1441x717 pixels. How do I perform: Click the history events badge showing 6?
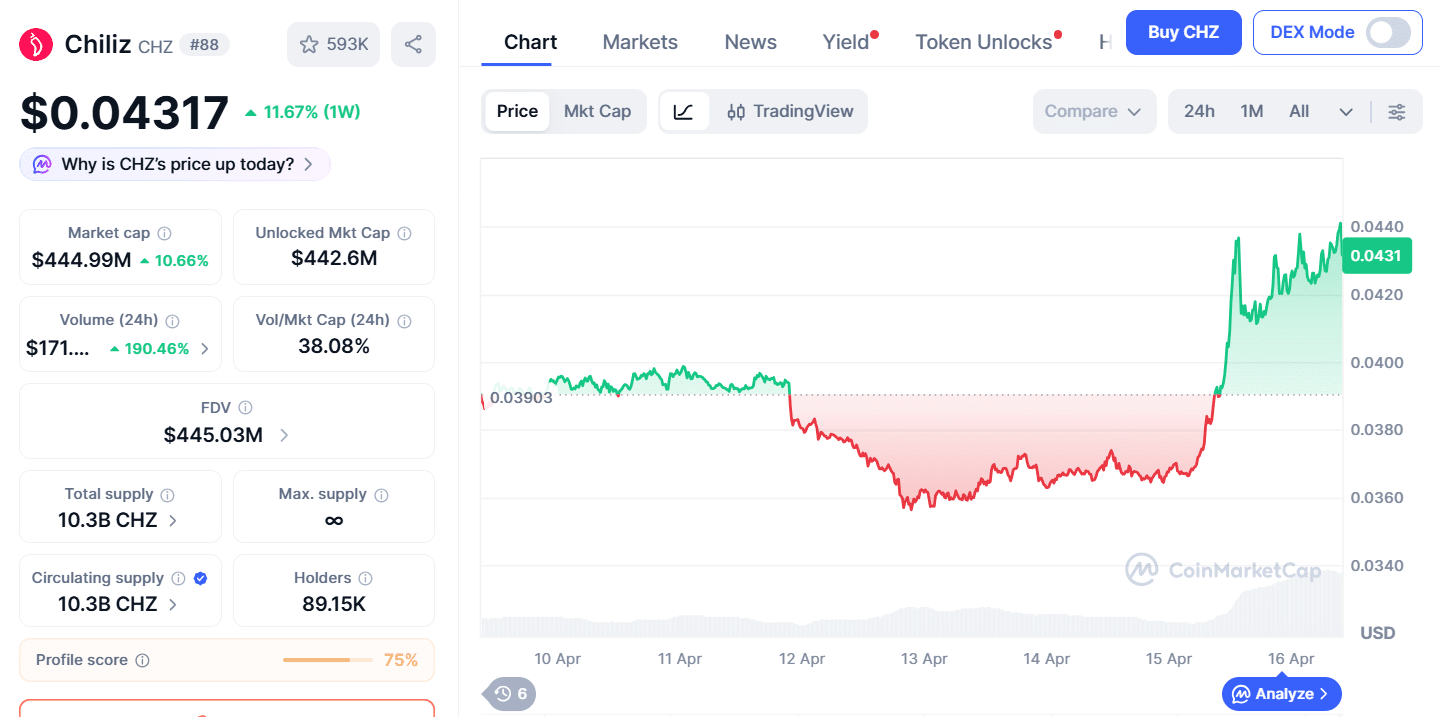point(510,693)
